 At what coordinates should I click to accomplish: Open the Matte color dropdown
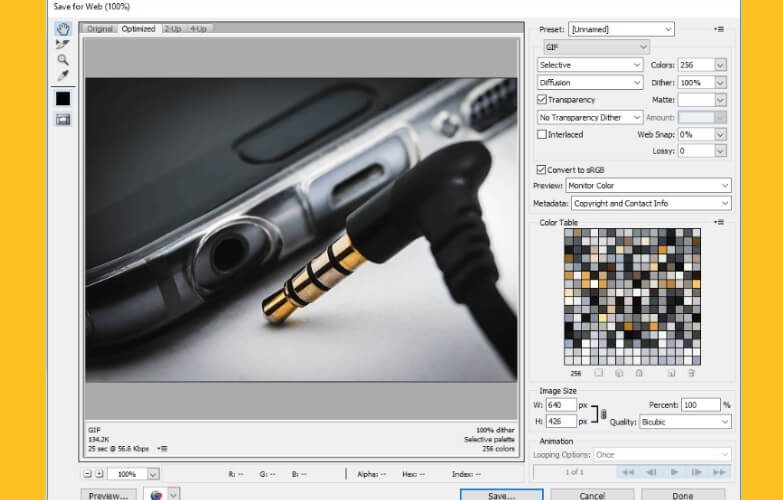click(x=720, y=100)
